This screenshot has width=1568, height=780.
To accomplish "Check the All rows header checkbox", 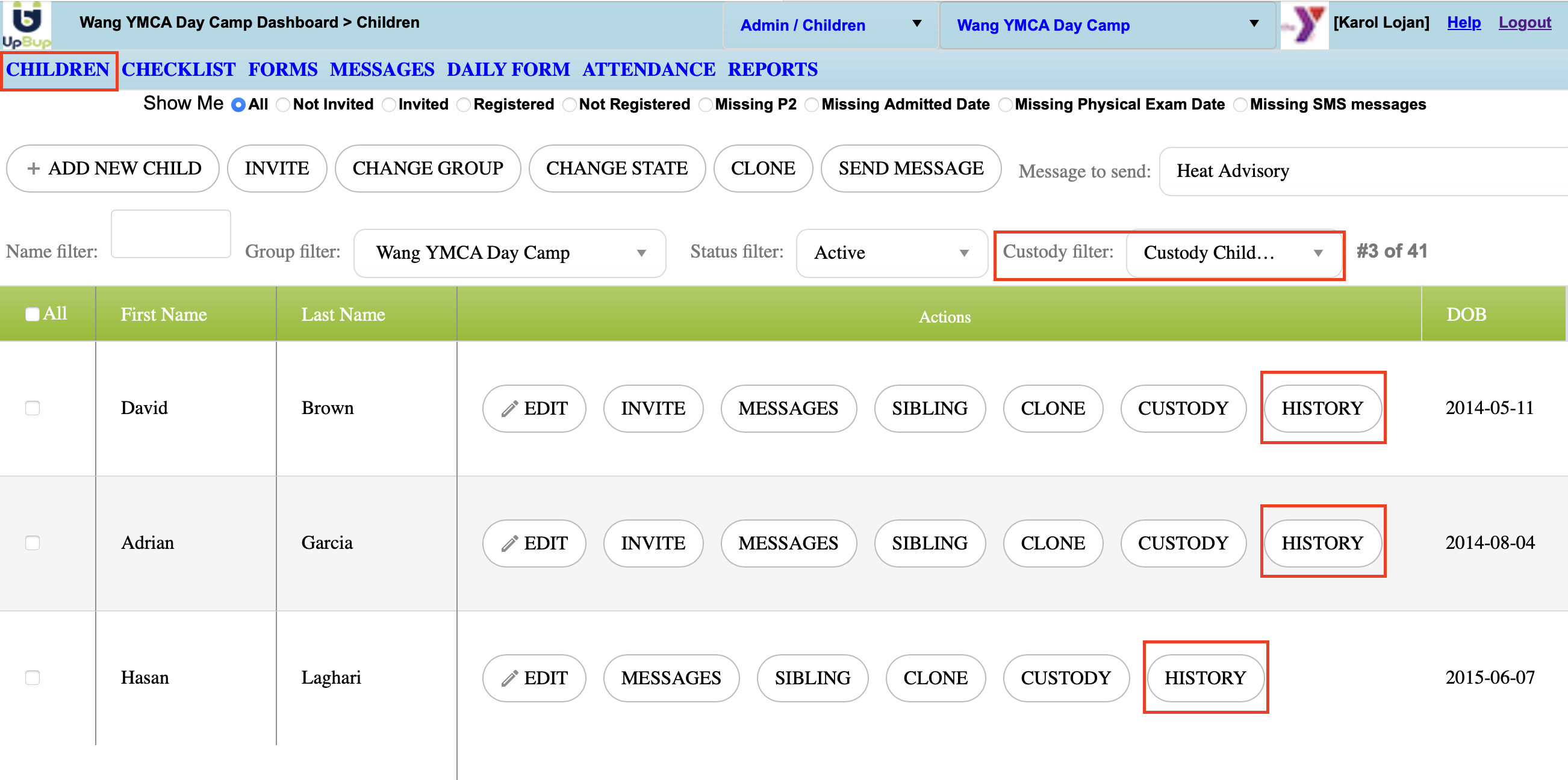I will 33,314.
